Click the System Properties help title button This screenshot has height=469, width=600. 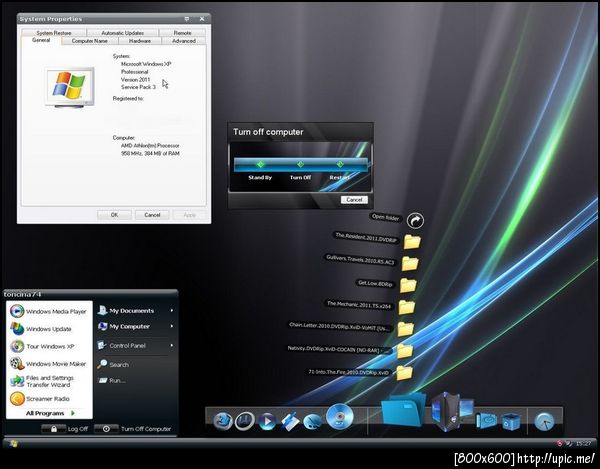pos(187,19)
